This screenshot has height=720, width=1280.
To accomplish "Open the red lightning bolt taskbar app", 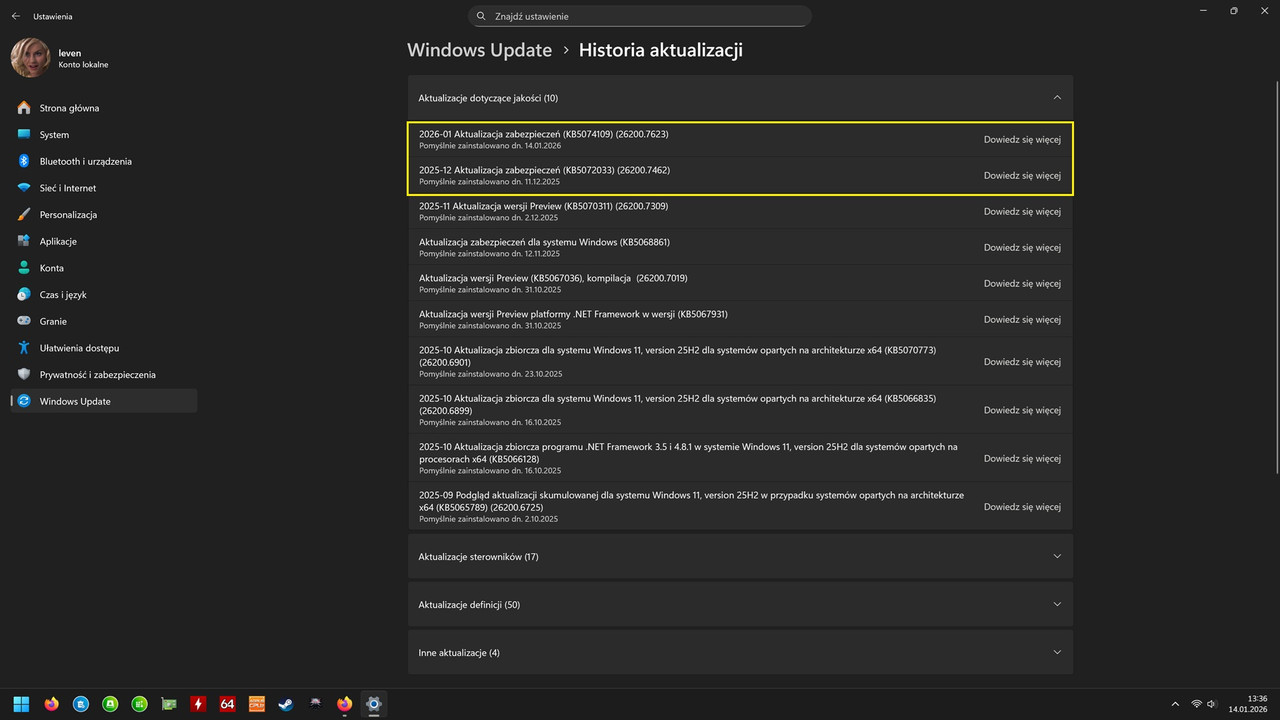I will 198,704.
